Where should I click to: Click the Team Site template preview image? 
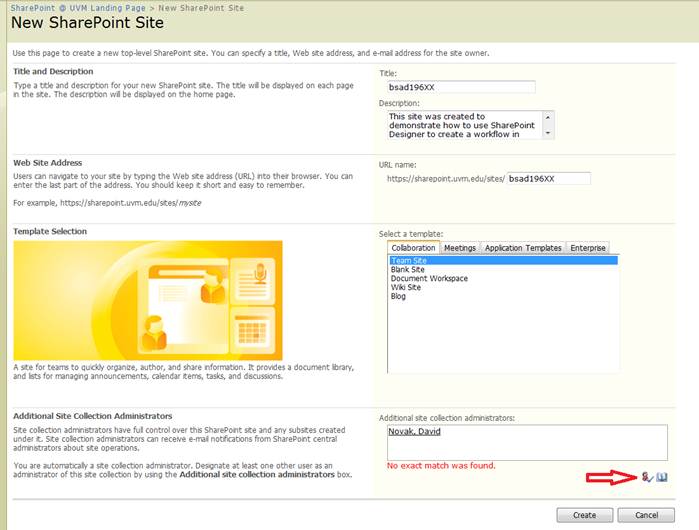[148, 300]
